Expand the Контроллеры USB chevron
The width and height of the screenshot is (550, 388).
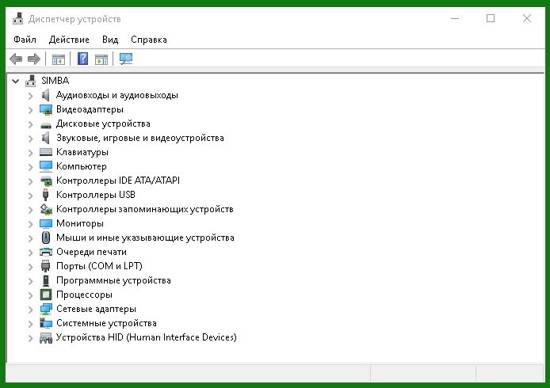(x=31, y=195)
